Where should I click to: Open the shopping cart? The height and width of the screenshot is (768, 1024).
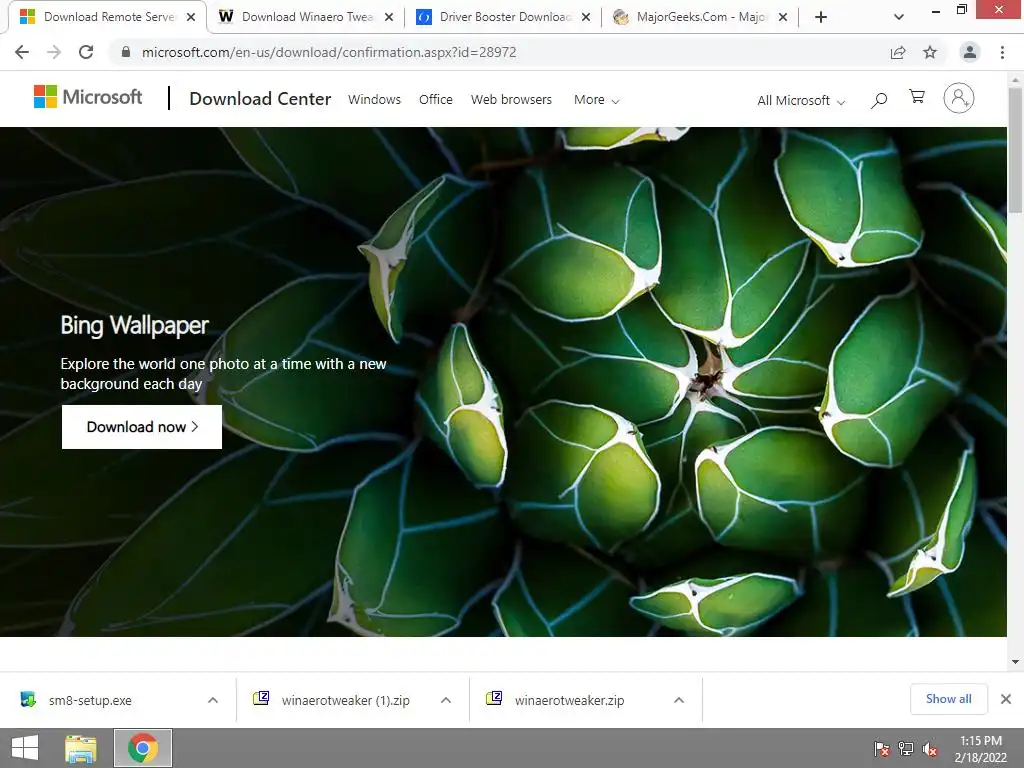click(917, 97)
